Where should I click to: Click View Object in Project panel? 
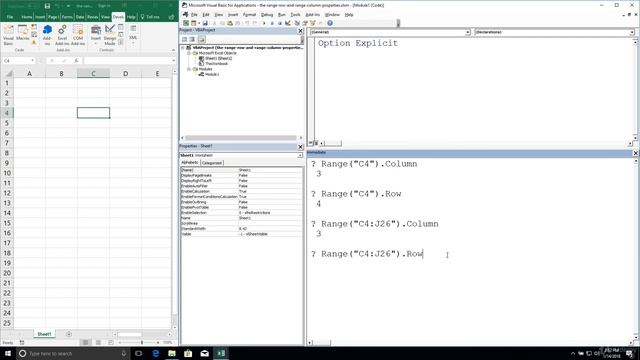coord(192,40)
